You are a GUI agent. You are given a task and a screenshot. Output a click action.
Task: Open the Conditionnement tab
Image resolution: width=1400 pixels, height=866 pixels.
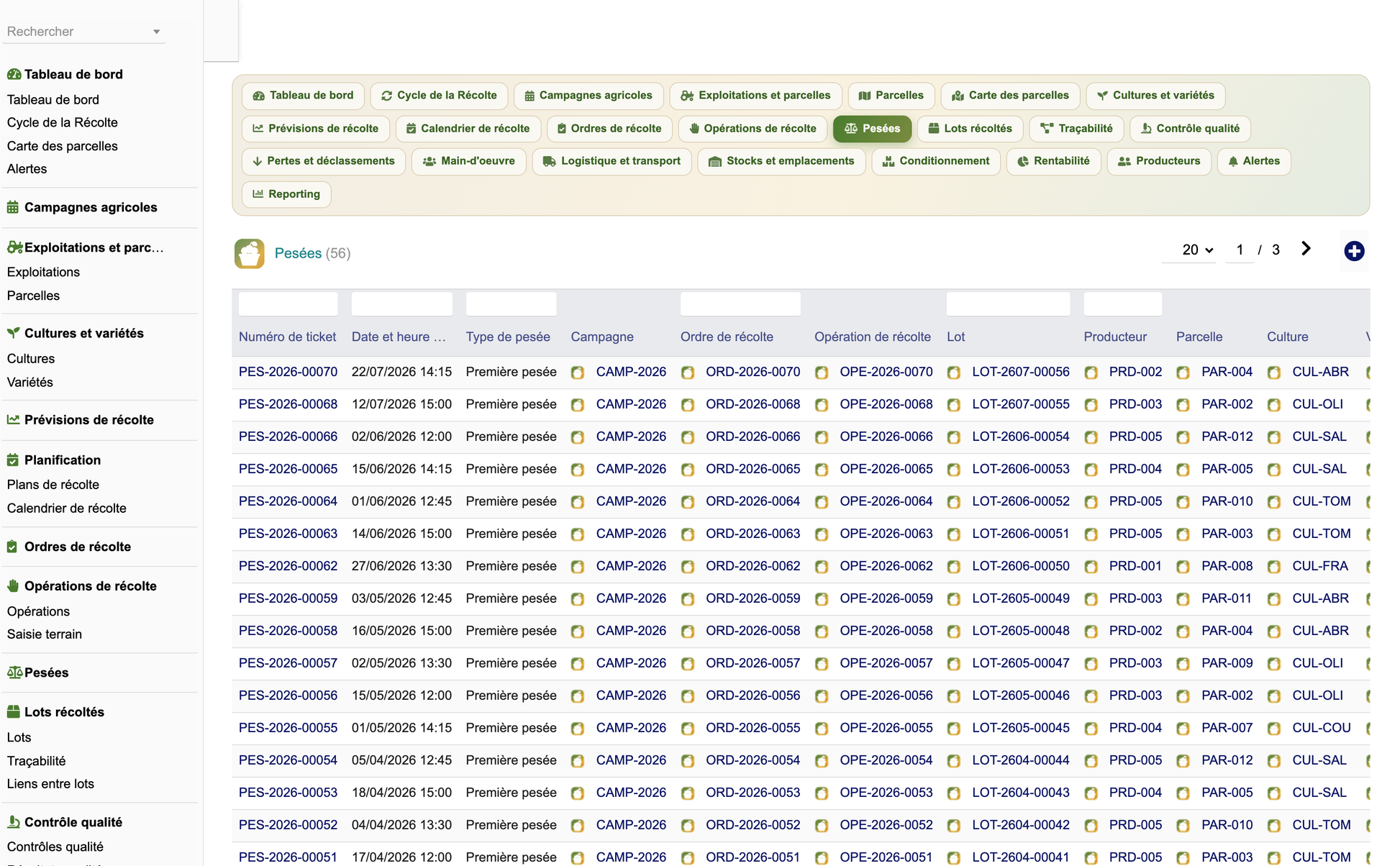936,161
